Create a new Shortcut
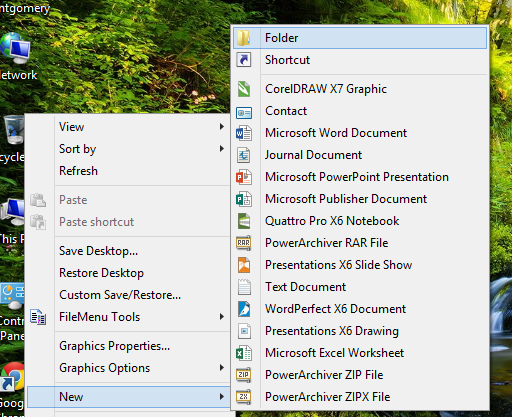 tap(360, 60)
